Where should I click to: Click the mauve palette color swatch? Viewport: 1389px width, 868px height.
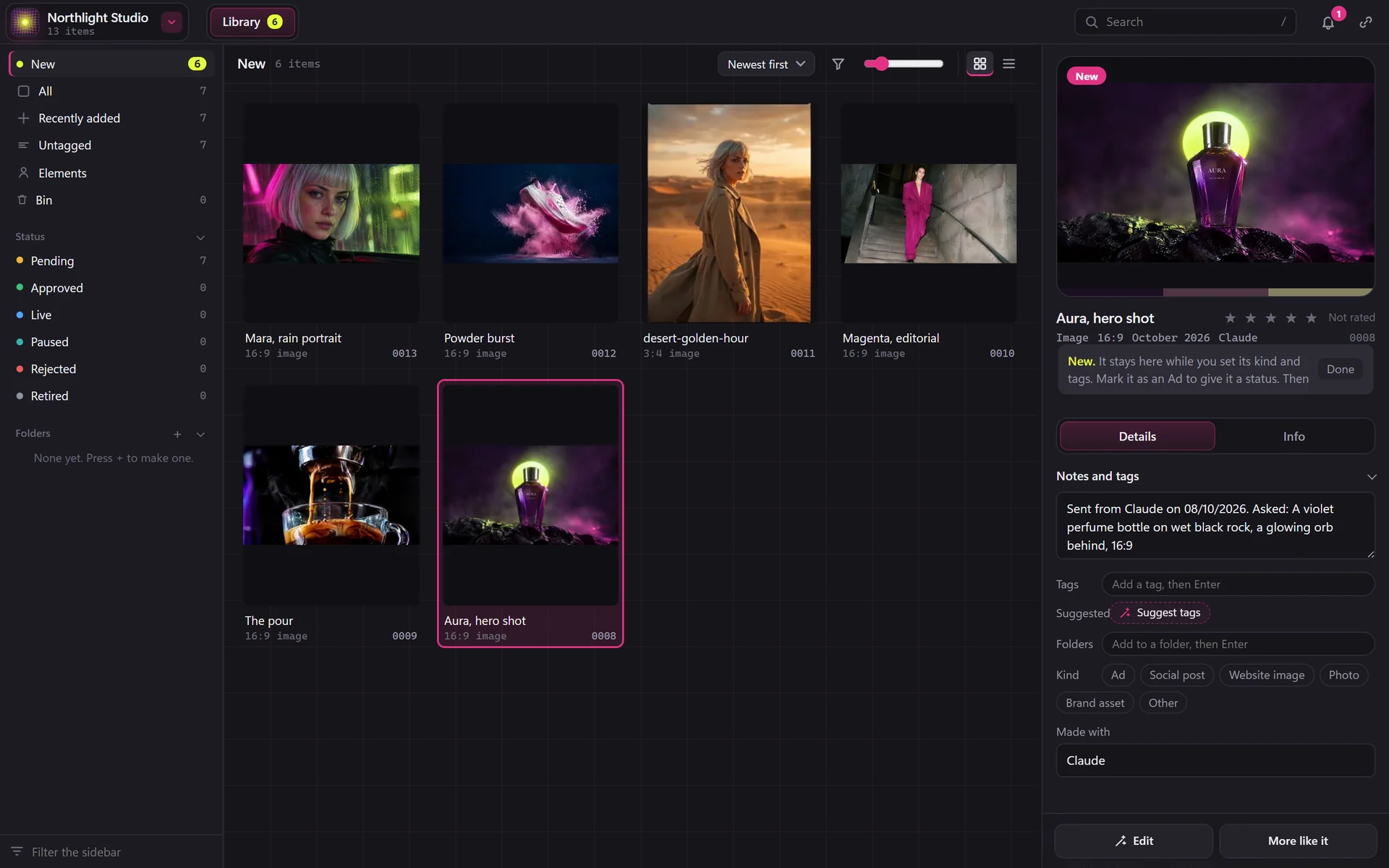1215,292
